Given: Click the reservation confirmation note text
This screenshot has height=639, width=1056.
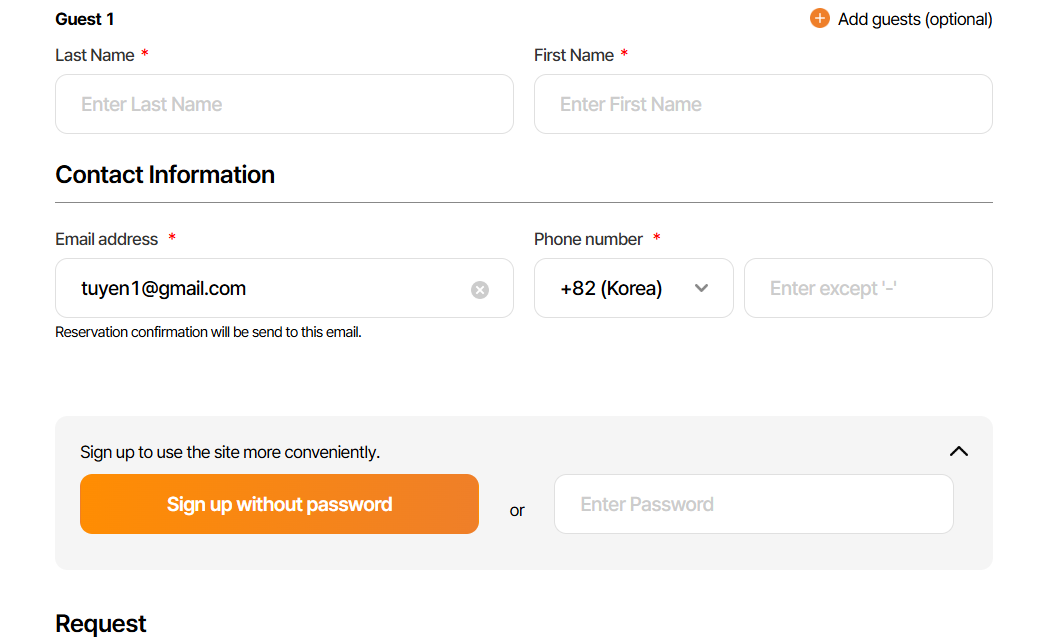Looking at the screenshot, I should [x=208, y=332].
